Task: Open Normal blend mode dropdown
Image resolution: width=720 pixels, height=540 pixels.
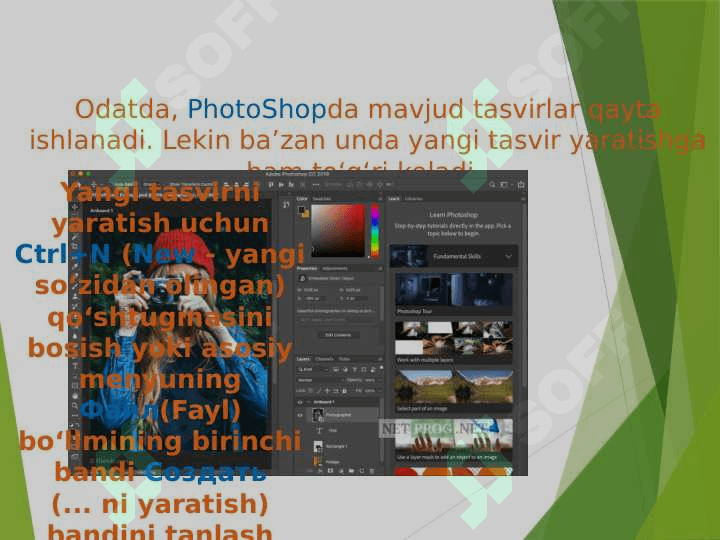Action: pyautogui.click(x=321, y=380)
